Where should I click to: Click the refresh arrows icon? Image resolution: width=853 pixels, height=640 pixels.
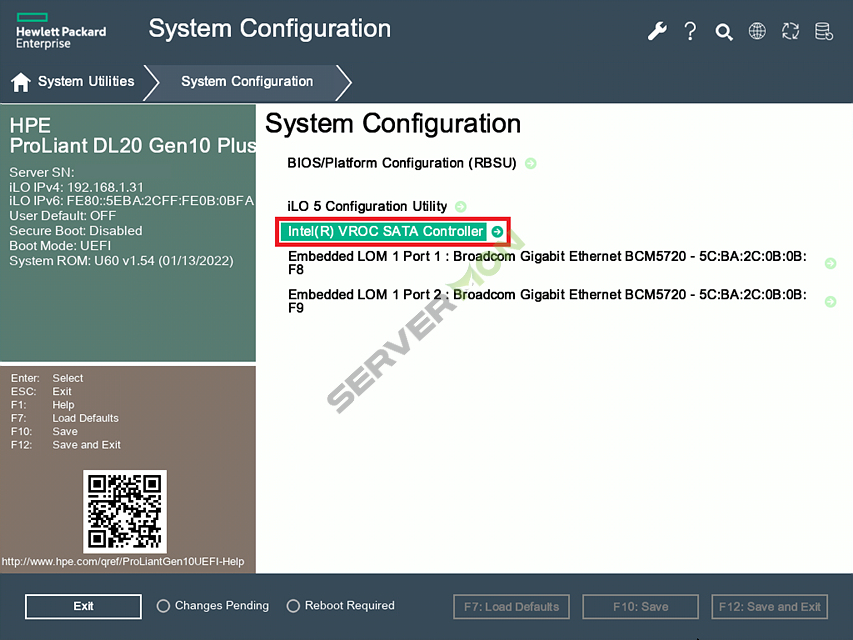pyautogui.click(x=790, y=31)
